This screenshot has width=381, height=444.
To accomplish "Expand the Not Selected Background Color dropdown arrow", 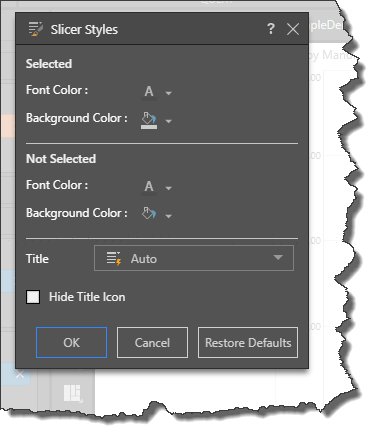I will 168,216.
